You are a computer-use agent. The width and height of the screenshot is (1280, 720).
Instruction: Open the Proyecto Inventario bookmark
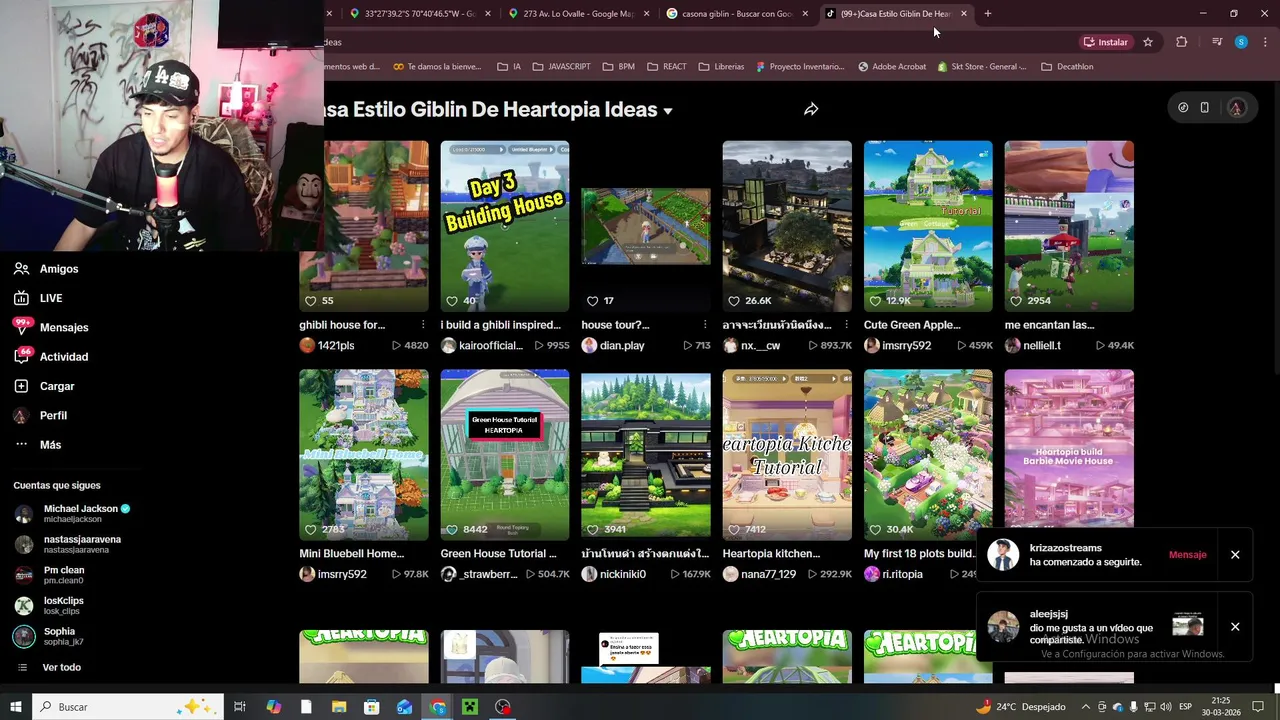[800, 67]
